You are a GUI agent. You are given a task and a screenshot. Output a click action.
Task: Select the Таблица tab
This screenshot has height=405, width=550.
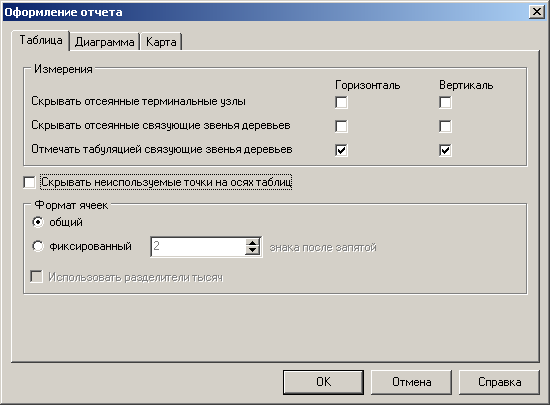click(x=41, y=40)
